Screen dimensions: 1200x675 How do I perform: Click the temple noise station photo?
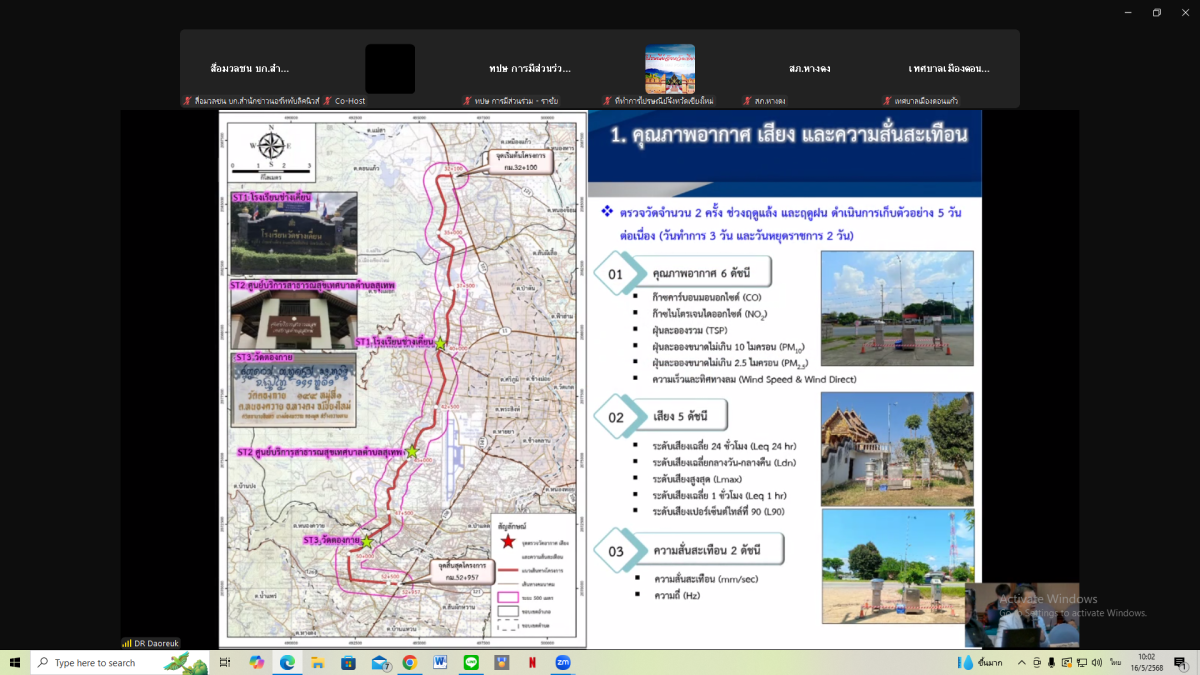(897, 449)
